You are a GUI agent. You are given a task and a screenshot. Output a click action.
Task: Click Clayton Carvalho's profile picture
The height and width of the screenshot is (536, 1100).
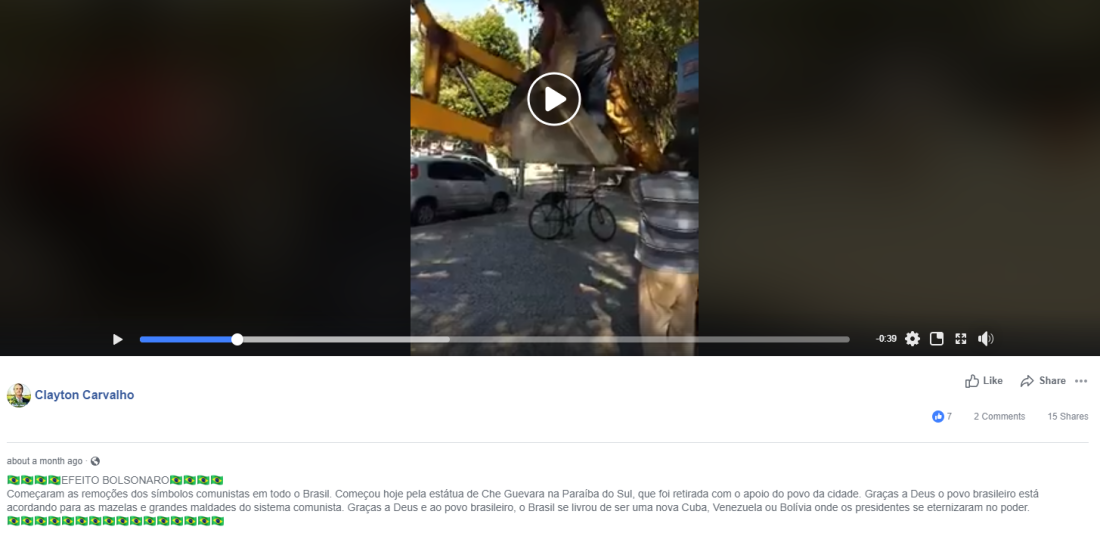pos(19,396)
